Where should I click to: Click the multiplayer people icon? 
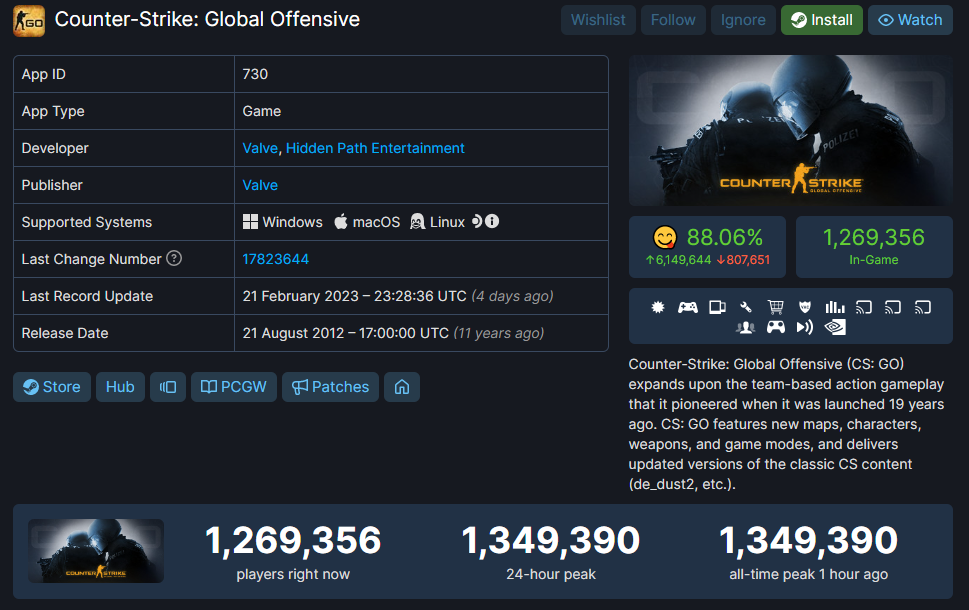[x=745, y=327]
